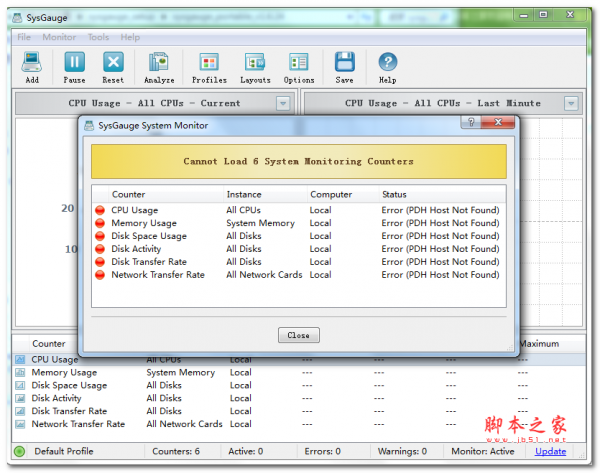The width and height of the screenshot is (600, 473).
Task: Click red error icon beside Memory Usage
Action: pos(100,223)
